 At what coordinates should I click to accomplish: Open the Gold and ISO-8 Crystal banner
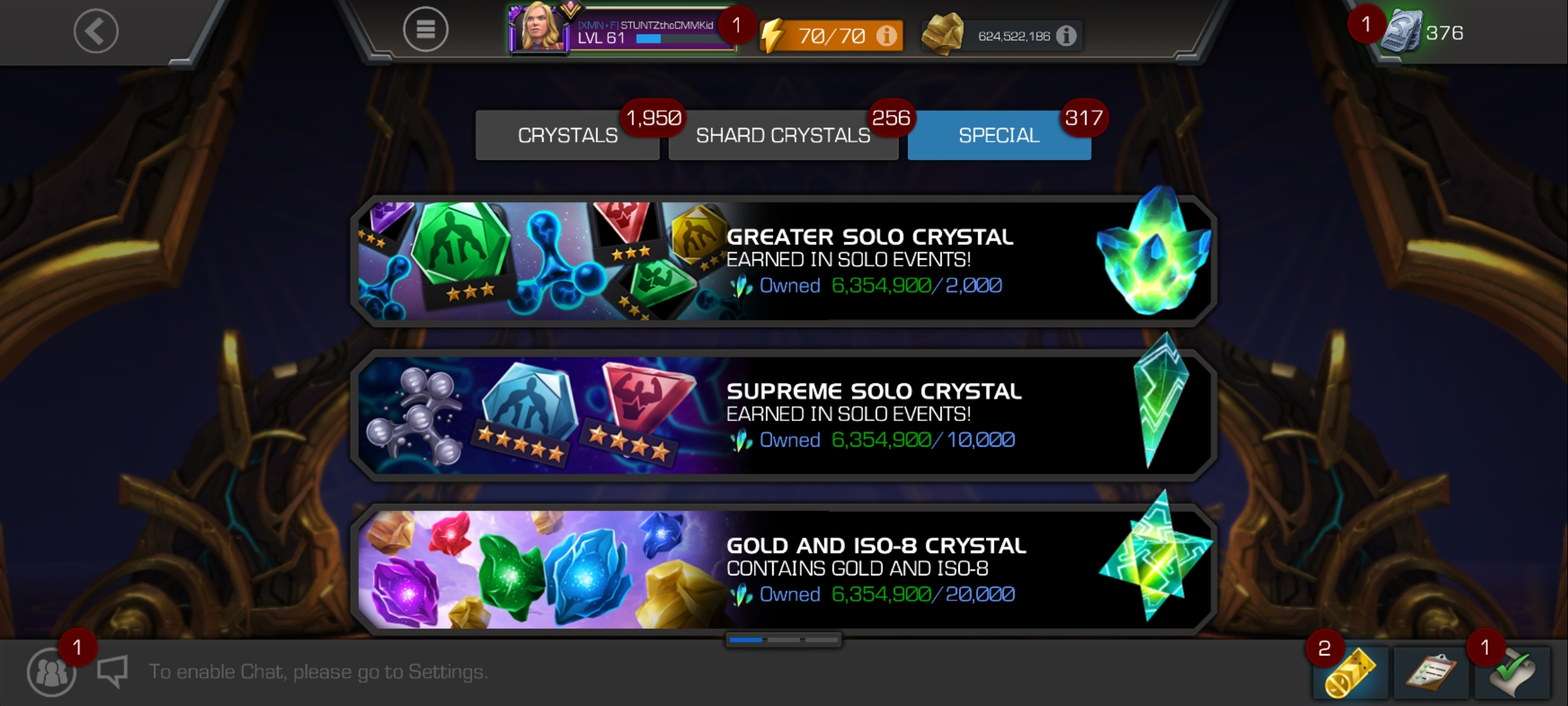tap(783, 569)
